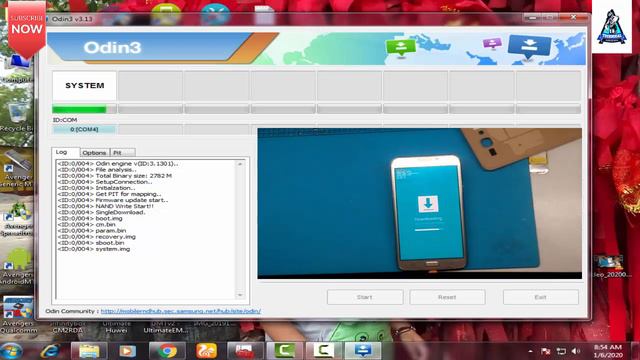Open the volume speaker tray icon
640x360 pixels.
[x=576, y=351]
